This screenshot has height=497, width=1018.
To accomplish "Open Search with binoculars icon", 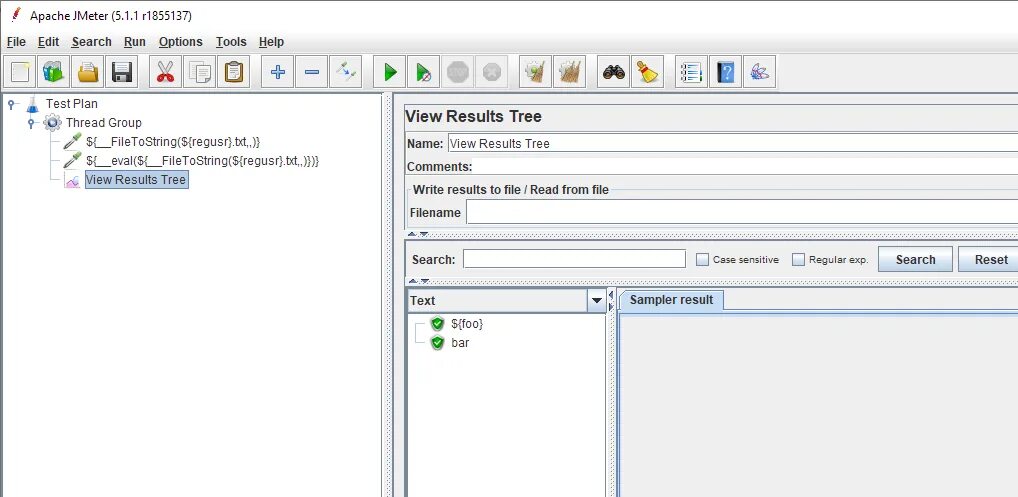I will (614, 71).
